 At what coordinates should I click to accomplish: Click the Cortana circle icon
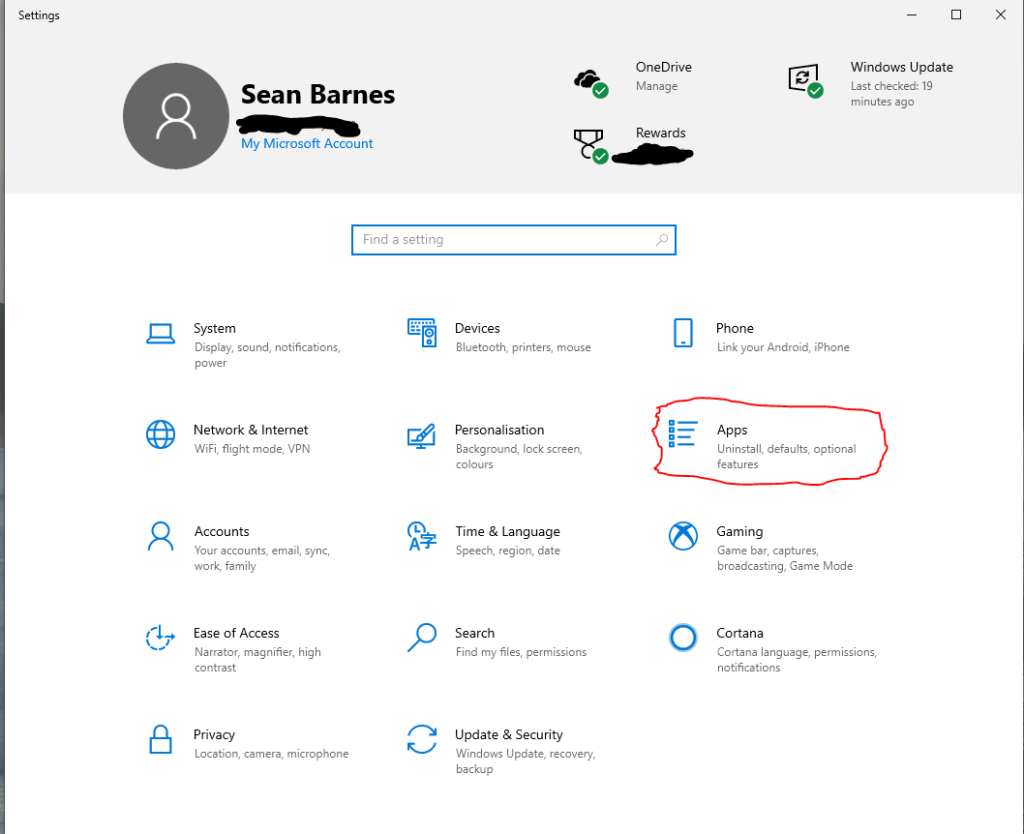click(x=683, y=637)
